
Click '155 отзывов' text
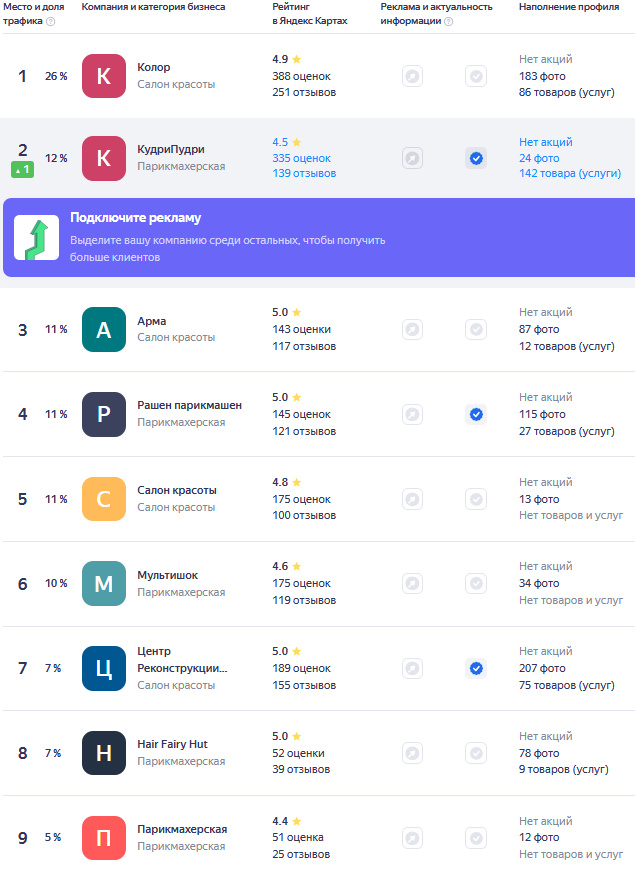(x=304, y=685)
